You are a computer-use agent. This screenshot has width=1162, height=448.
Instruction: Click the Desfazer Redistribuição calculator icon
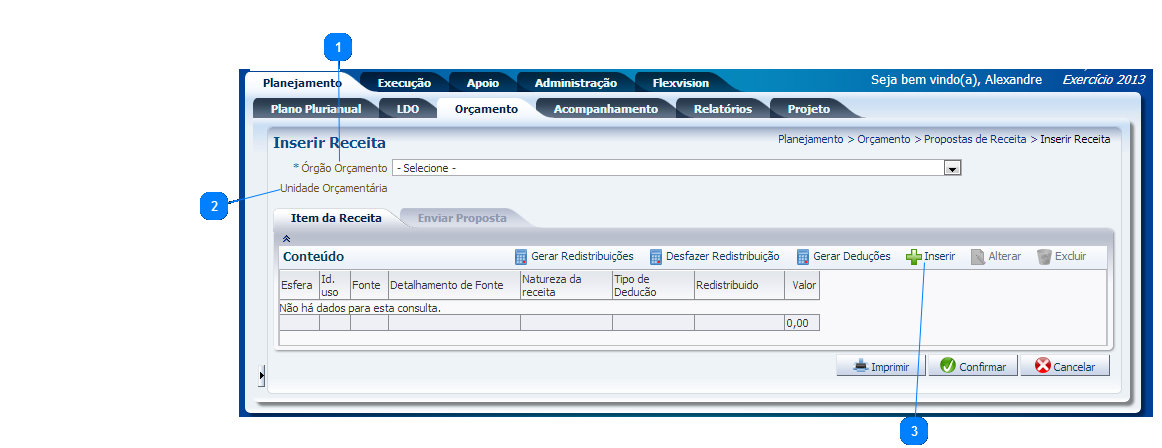(x=656, y=257)
